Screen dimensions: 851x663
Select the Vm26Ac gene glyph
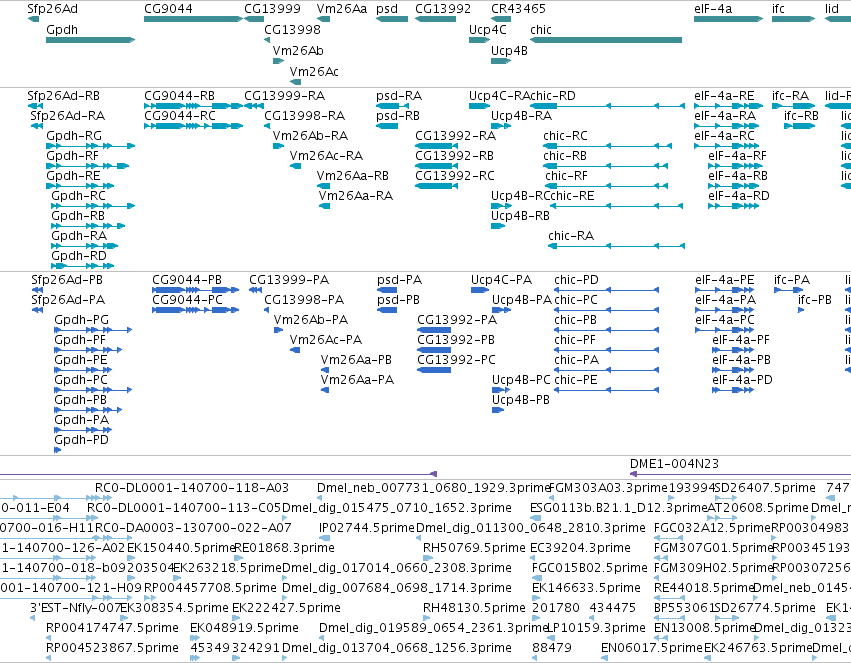pos(295,82)
